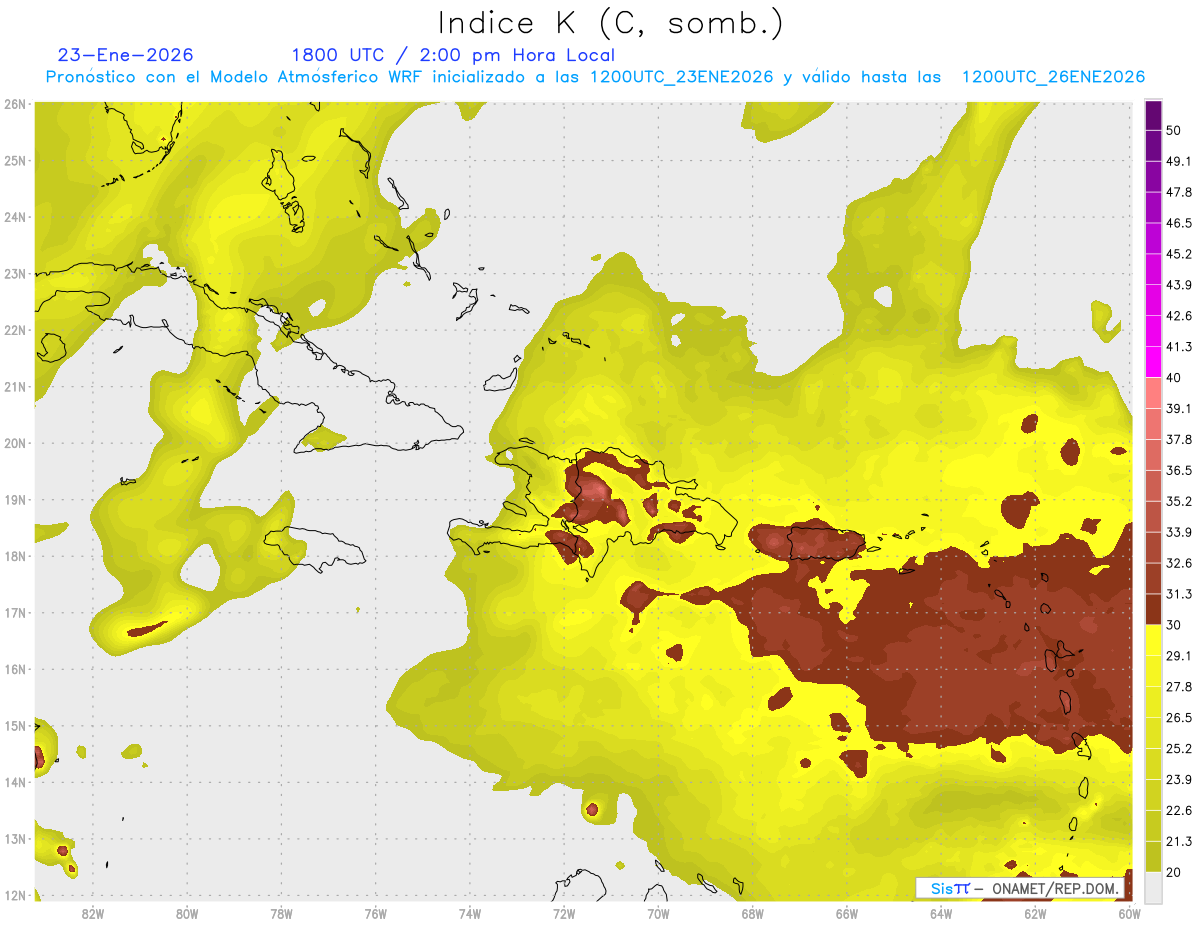1200x927 pixels.
Task: Click the colorbar value "43.9"
Action: [x=1179, y=285]
